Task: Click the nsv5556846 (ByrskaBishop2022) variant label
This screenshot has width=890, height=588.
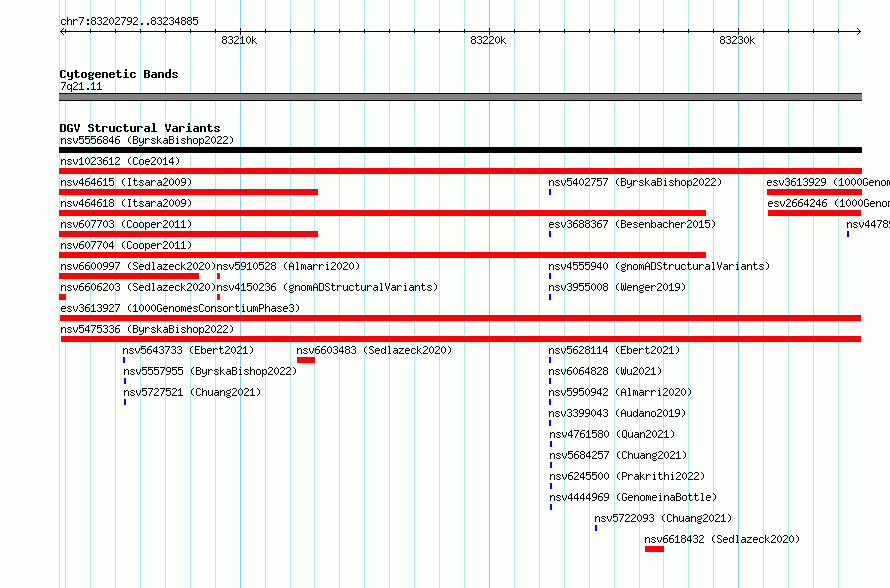Action: [147, 140]
